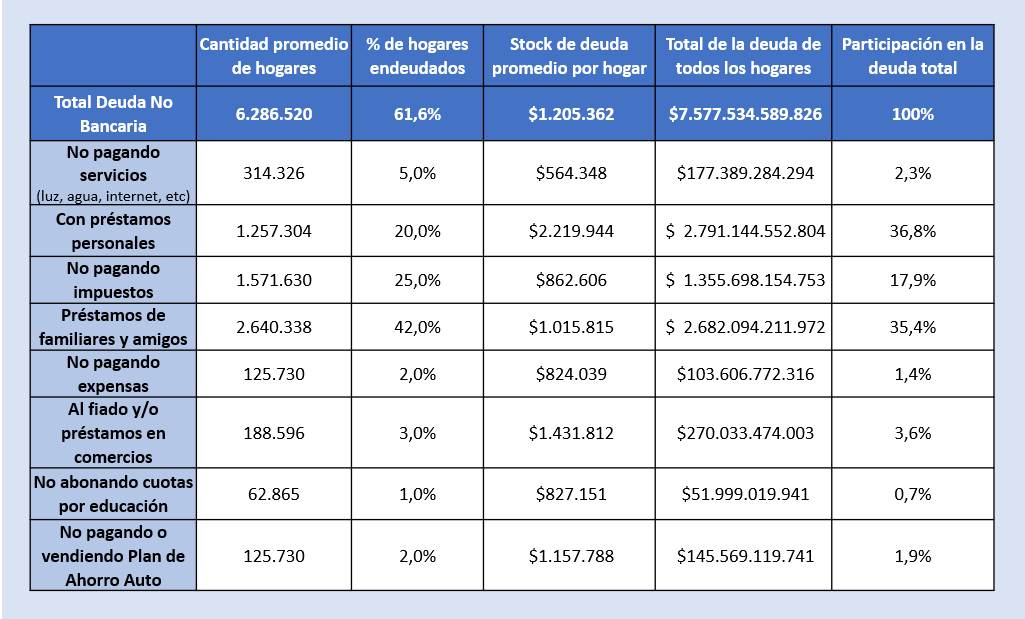Screen dimensions: 1025x619
Task: Select the 'Cantidad promedio de hogares' column header
Action: (274, 56)
